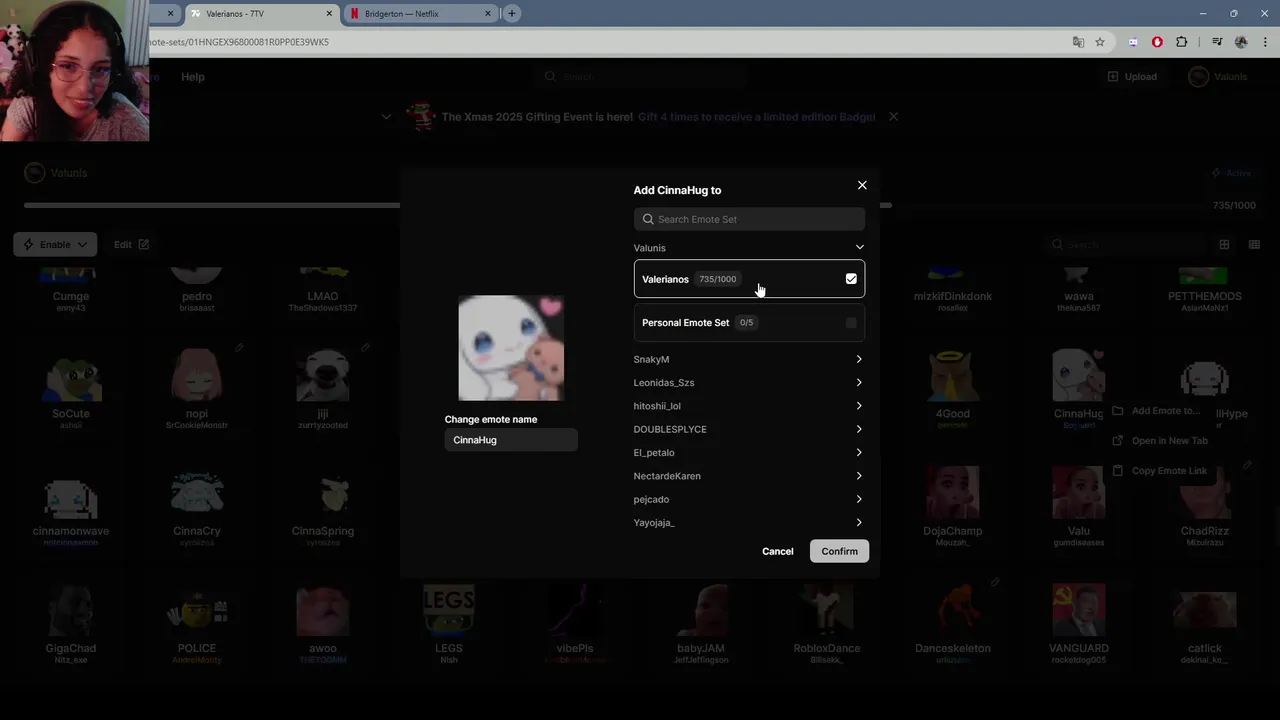
Task: Click the magnifier icon in Search Emote Set
Action: click(x=648, y=219)
